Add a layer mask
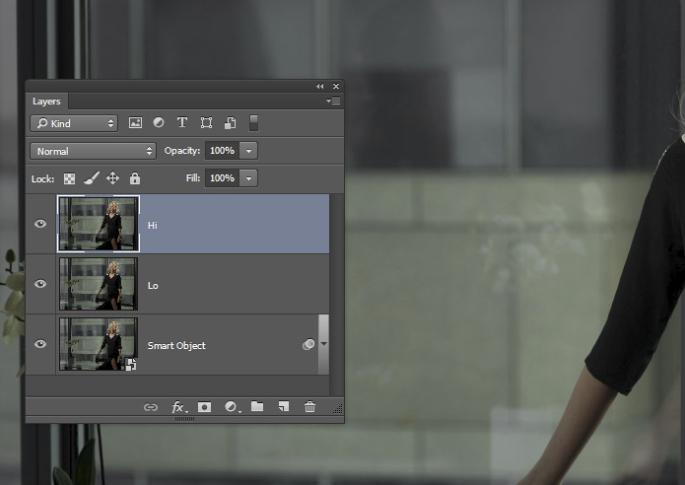Viewport: 685px width, 485px height. point(204,407)
